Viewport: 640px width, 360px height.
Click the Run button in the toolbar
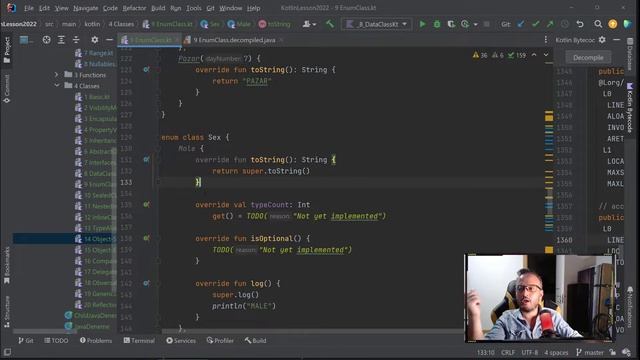point(422,24)
